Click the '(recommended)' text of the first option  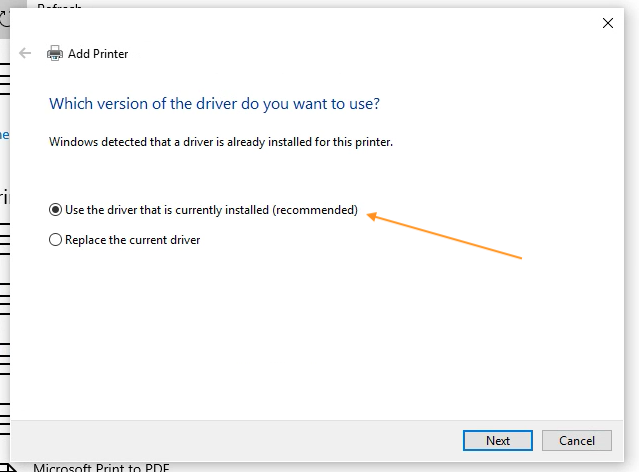pos(315,210)
